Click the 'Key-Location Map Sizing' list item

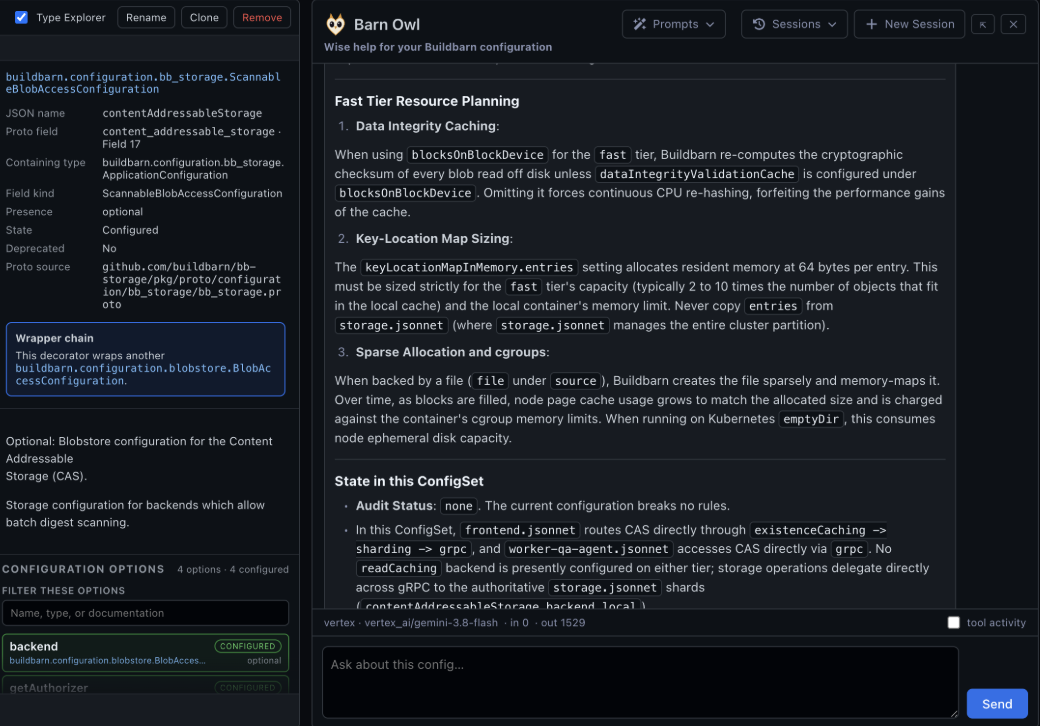(x=432, y=239)
